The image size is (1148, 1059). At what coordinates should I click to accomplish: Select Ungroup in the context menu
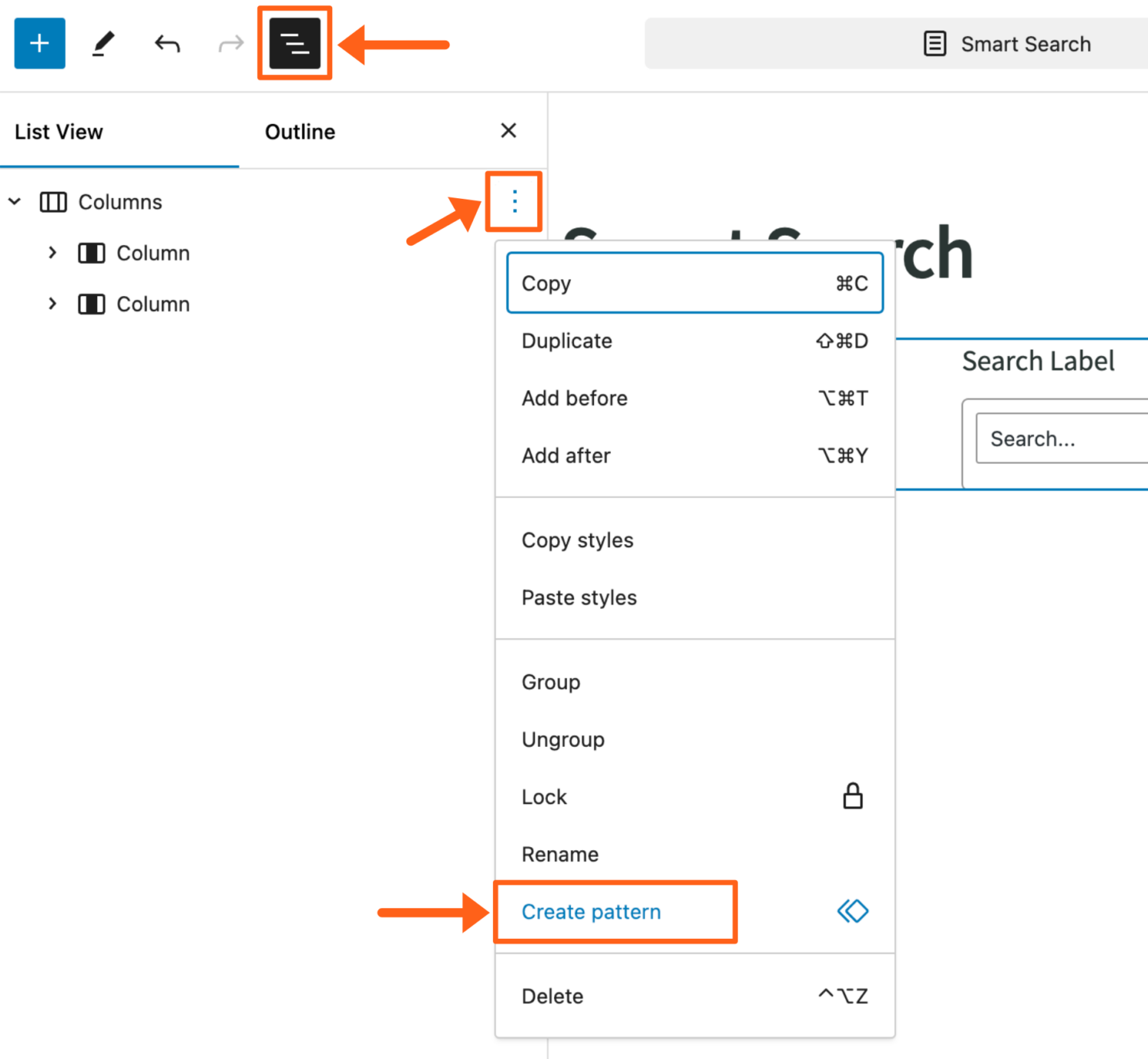tap(563, 739)
